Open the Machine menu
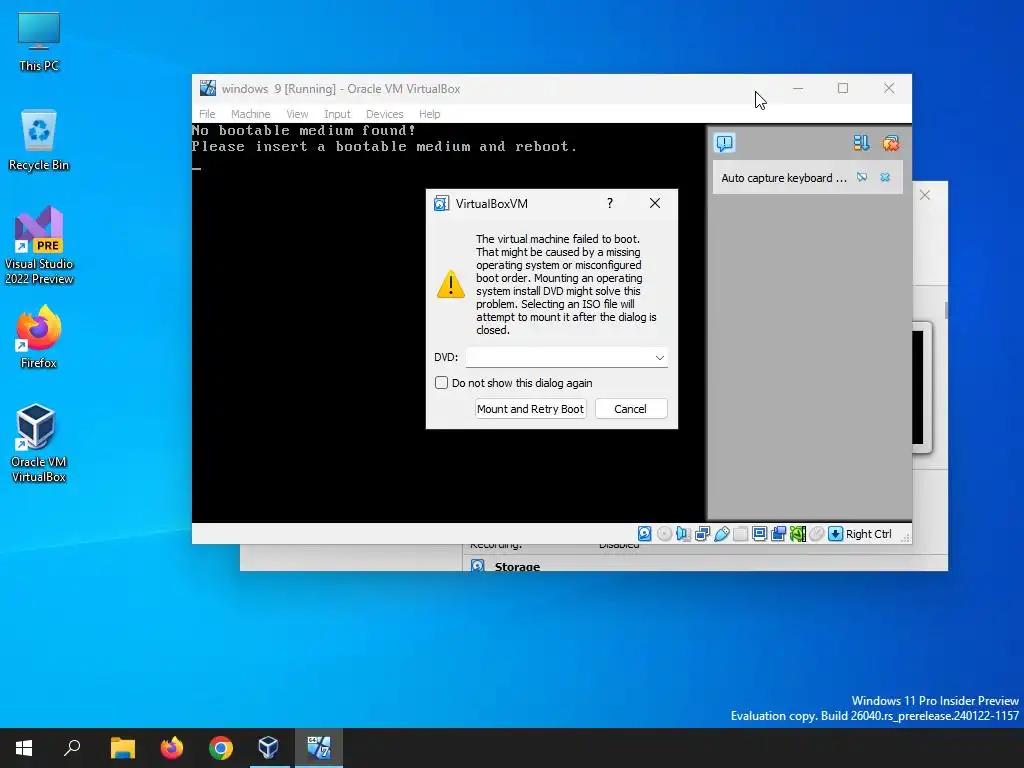This screenshot has height=768, width=1024. [x=250, y=114]
